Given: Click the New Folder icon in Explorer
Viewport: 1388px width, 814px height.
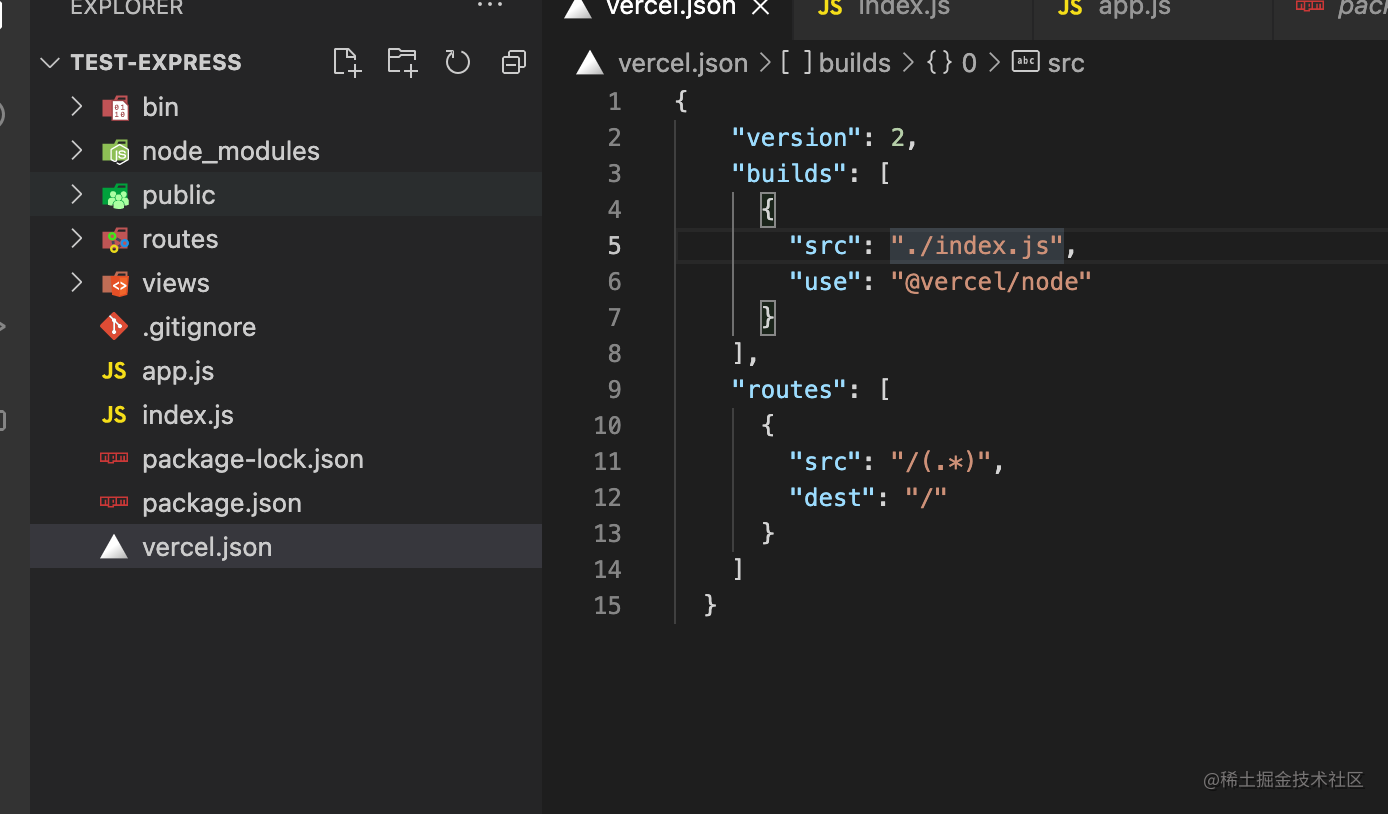Looking at the screenshot, I should click(402, 62).
